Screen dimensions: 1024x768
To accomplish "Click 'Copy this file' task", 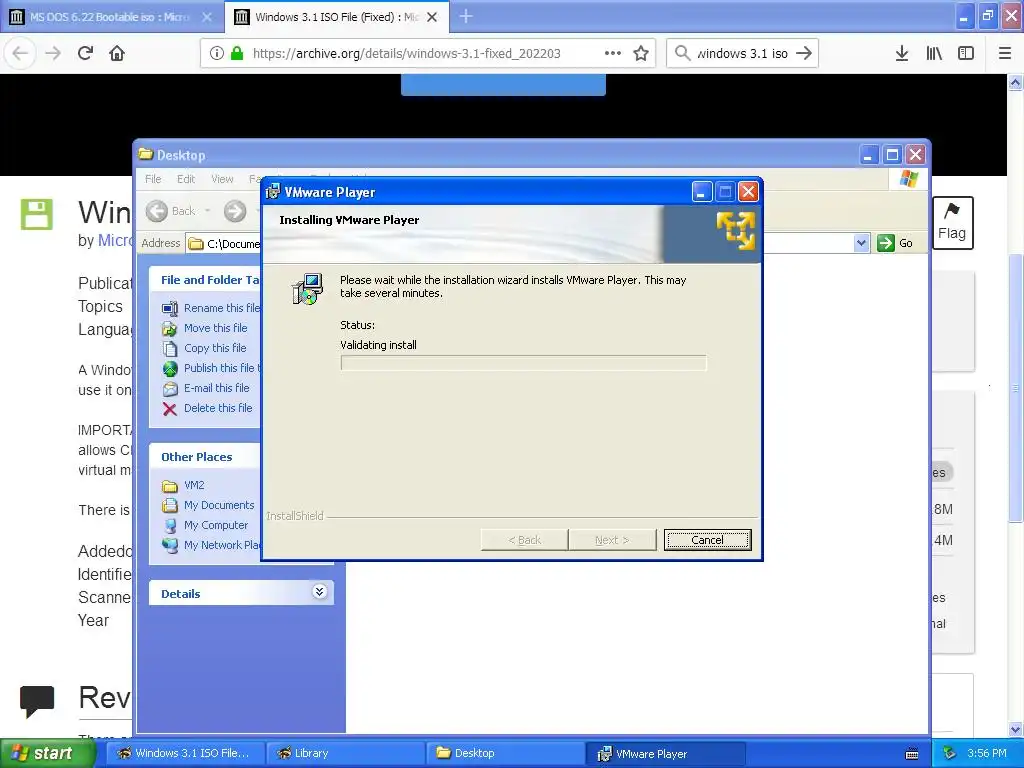I will click(x=215, y=348).
